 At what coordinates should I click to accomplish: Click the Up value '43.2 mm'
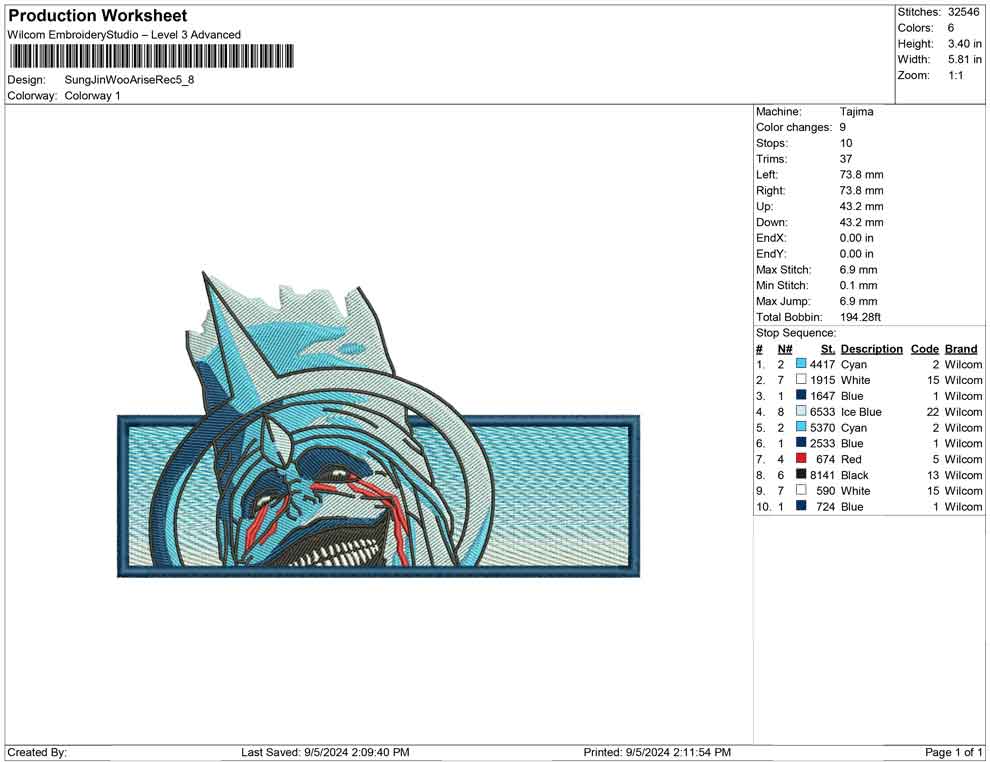click(x=861, y=206)
